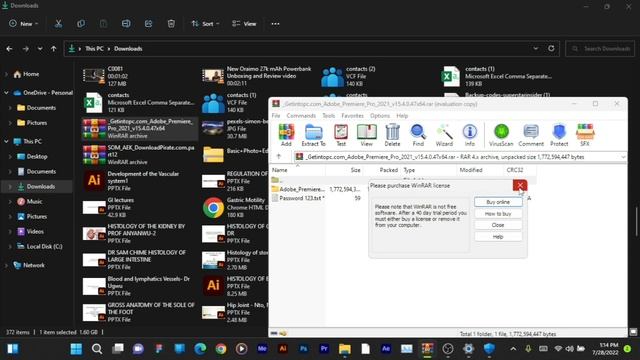Open recent locations dropdown arrow

tap(40, 49)
